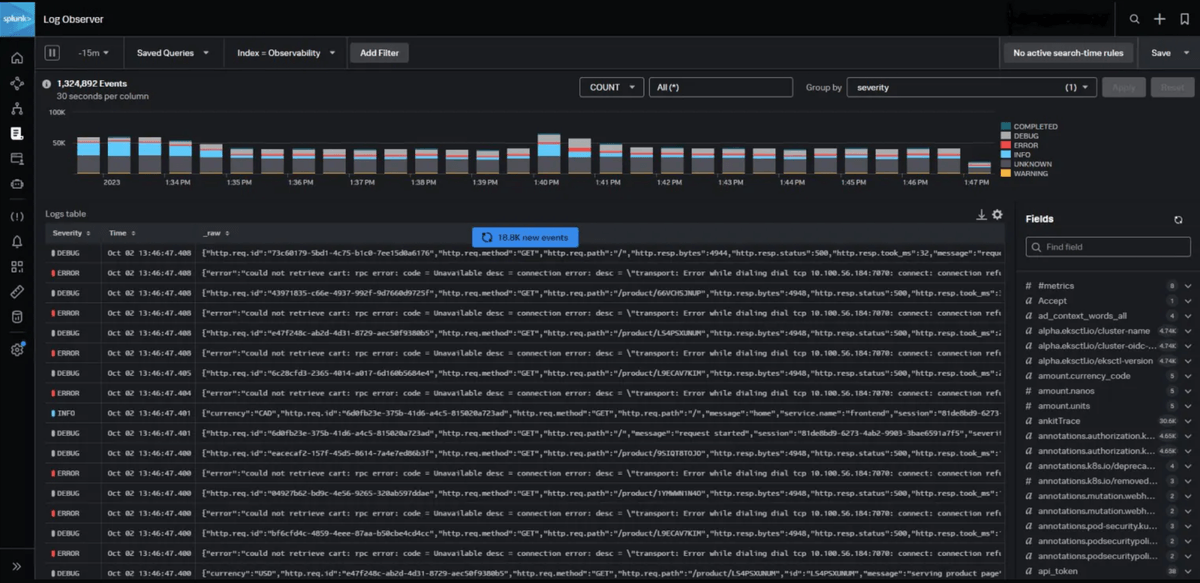Open the -15m time range dropdown

(x=94, y=53)
